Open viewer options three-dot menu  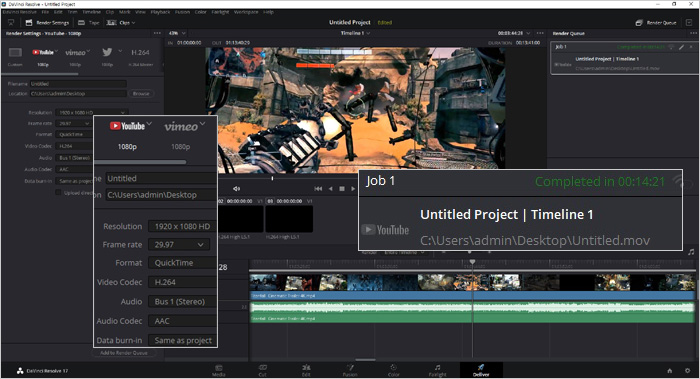coord(540,33)
